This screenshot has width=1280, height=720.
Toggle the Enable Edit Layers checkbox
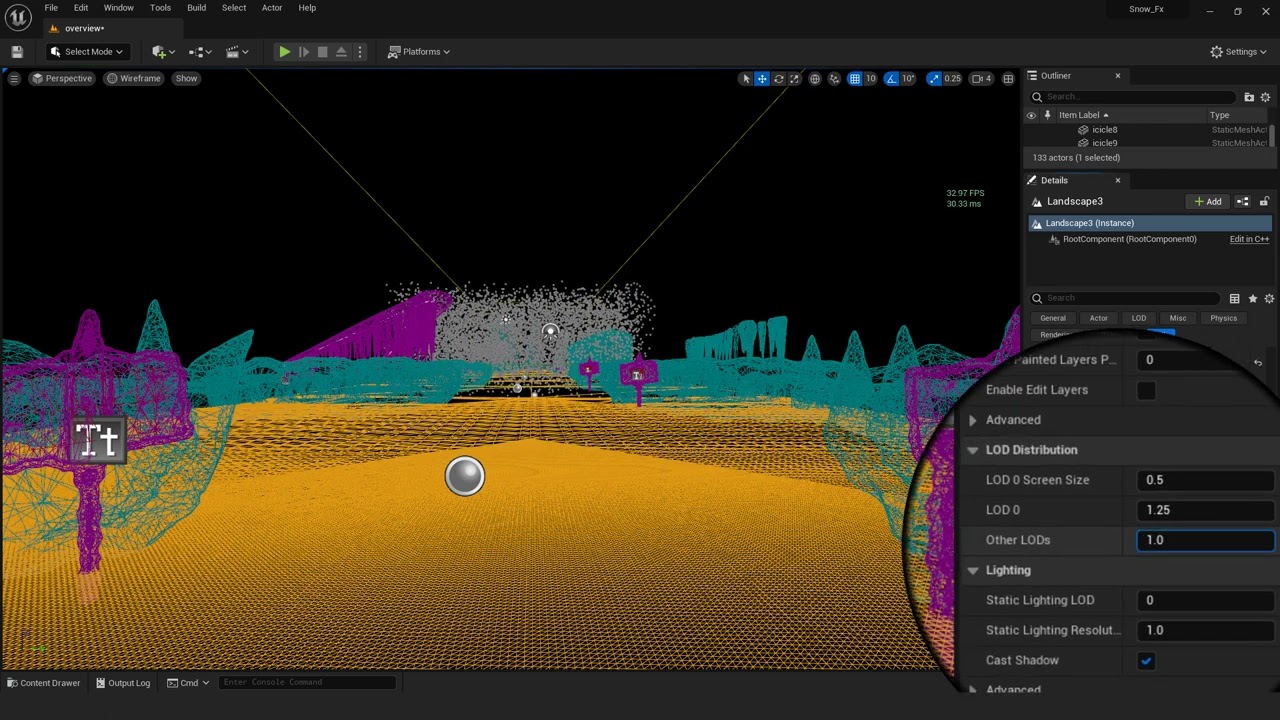(x=1146, y=390)
